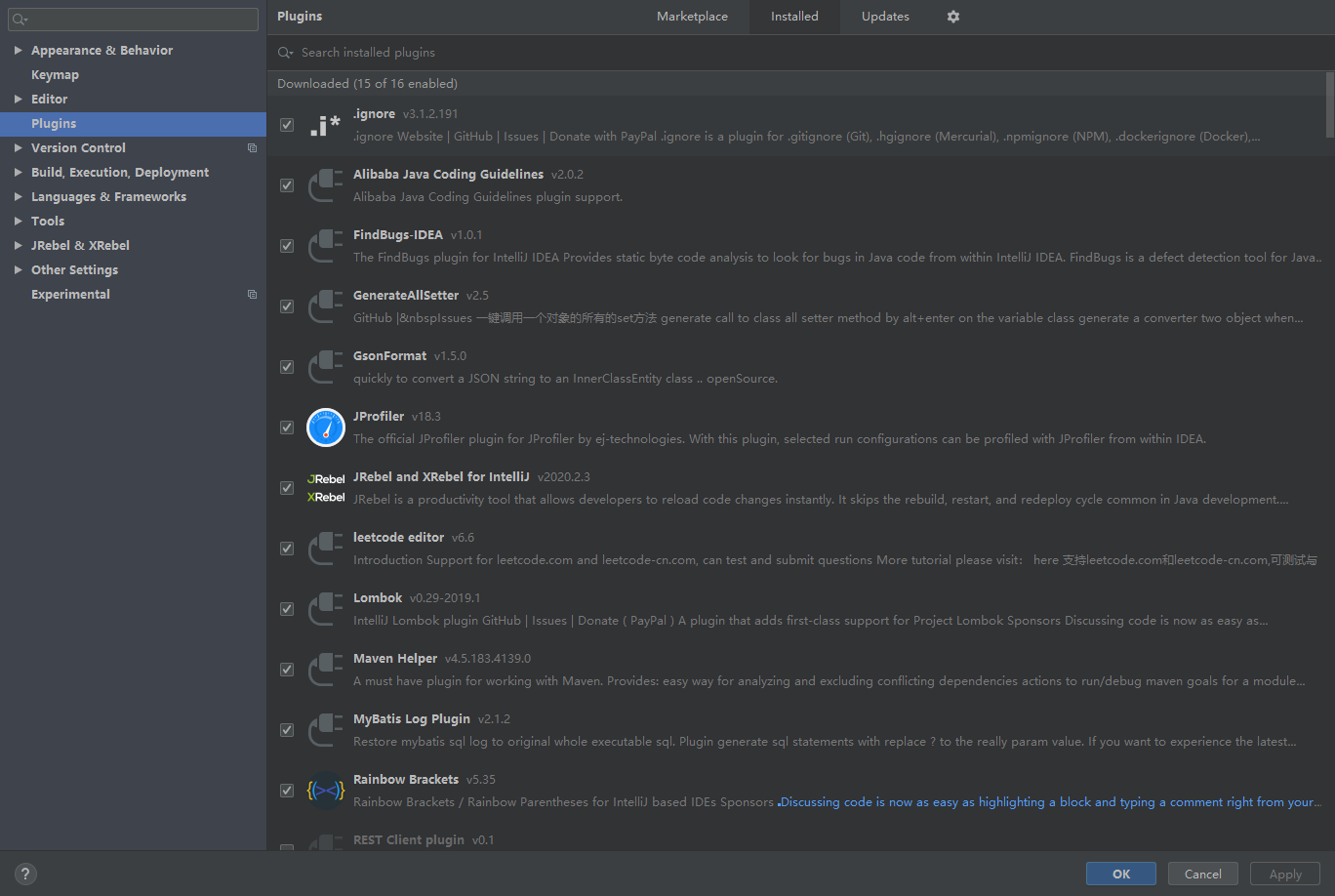
Task: Disable the MyBatis Log Plugin checkbox
Action: coord(287,730)
